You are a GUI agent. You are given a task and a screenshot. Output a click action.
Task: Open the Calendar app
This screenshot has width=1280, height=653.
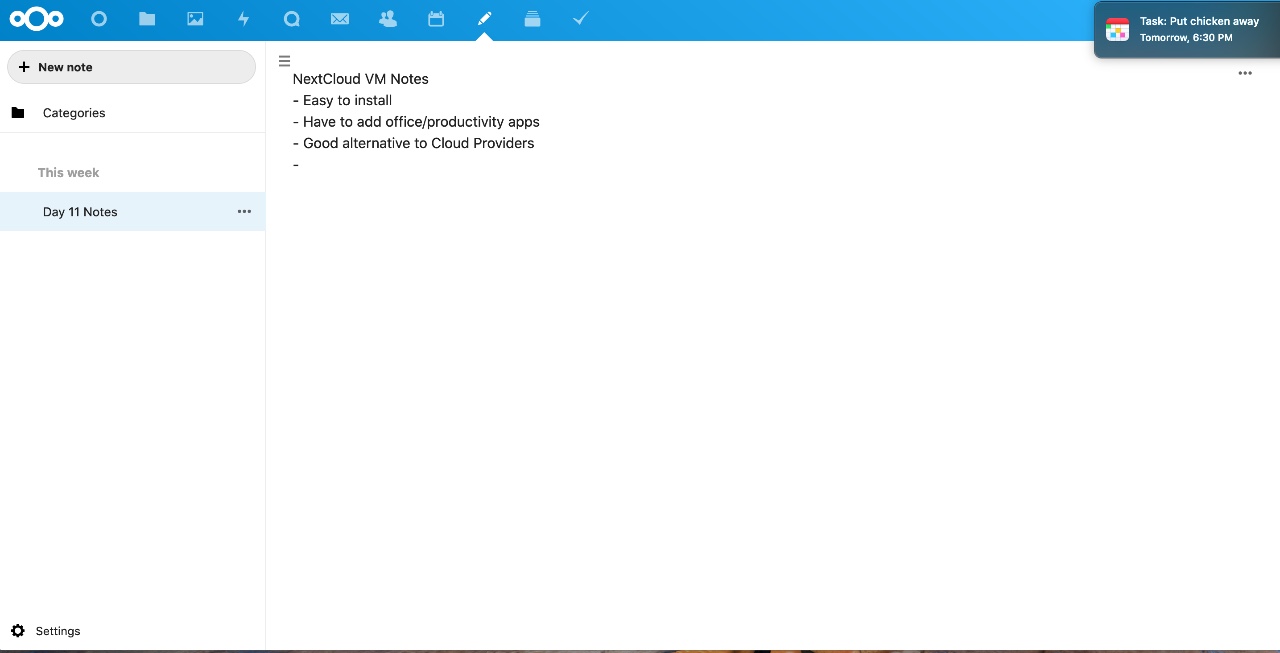point(435,18)
